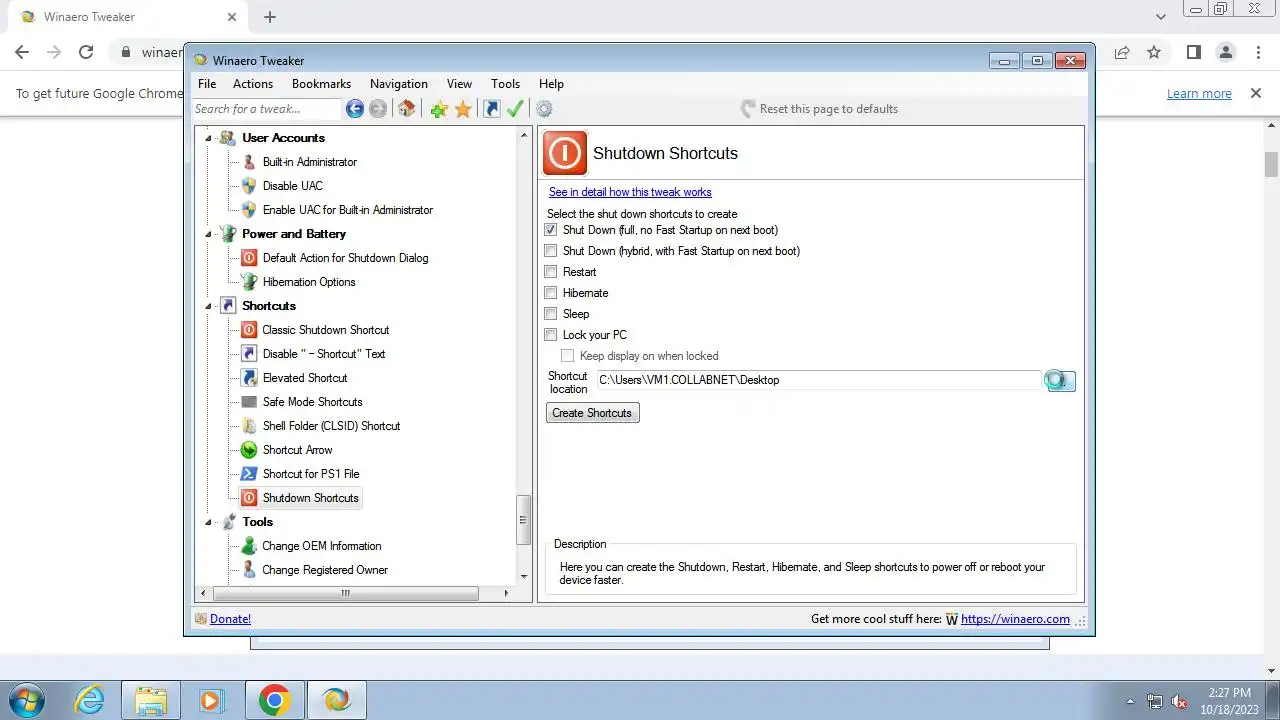Image resolution: width=1280 pixels, height=720 pixels.
Task: Click the Safe Mode Shortcuts icon
Action: tap(249, 402)
